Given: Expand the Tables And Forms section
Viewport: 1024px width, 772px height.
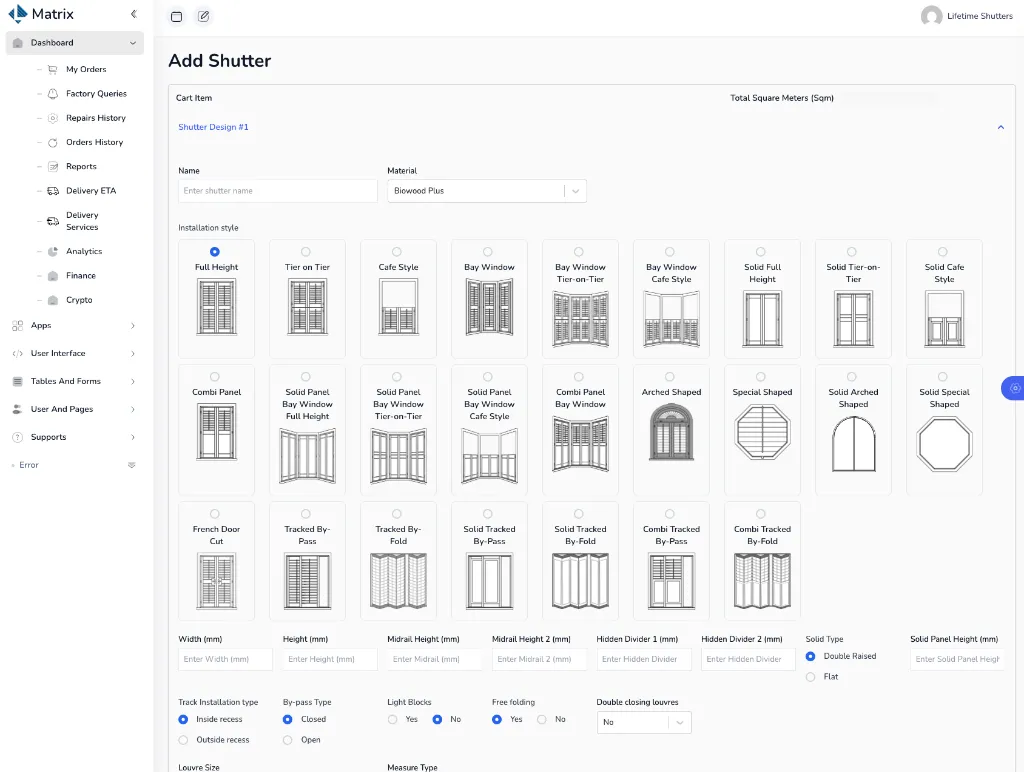Looking at the screenshot, I should (x=133, y=381).
